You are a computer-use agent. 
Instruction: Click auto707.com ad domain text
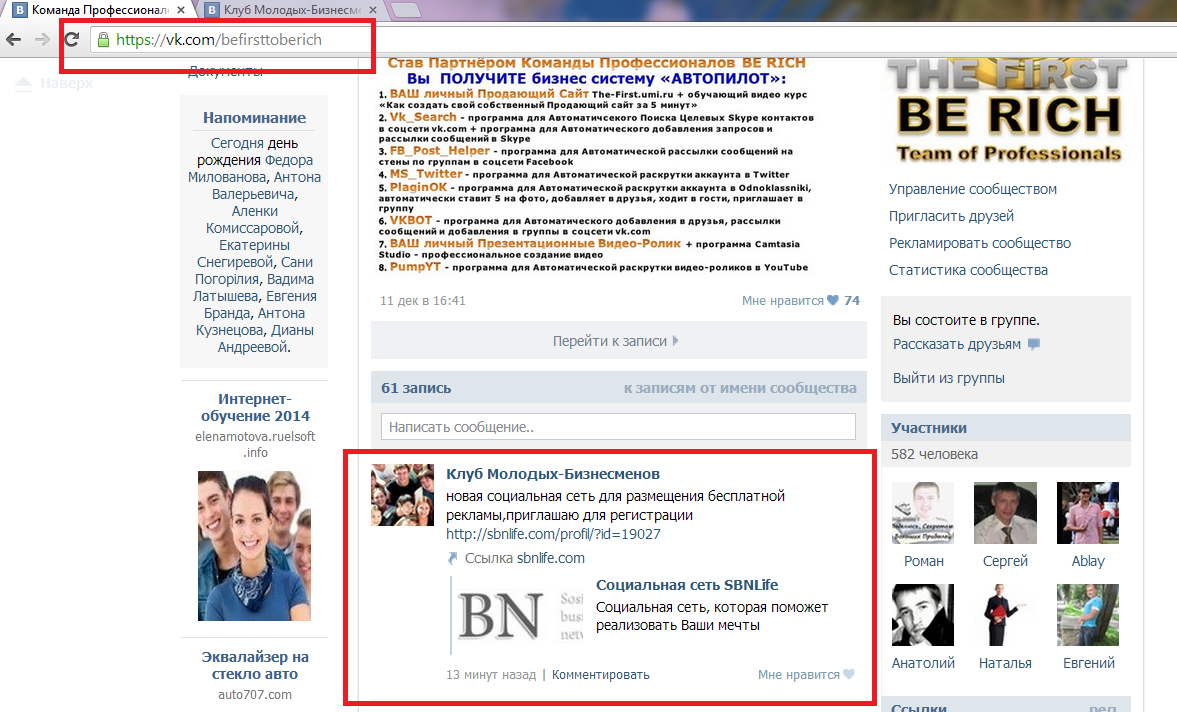(x=254, y=695)
